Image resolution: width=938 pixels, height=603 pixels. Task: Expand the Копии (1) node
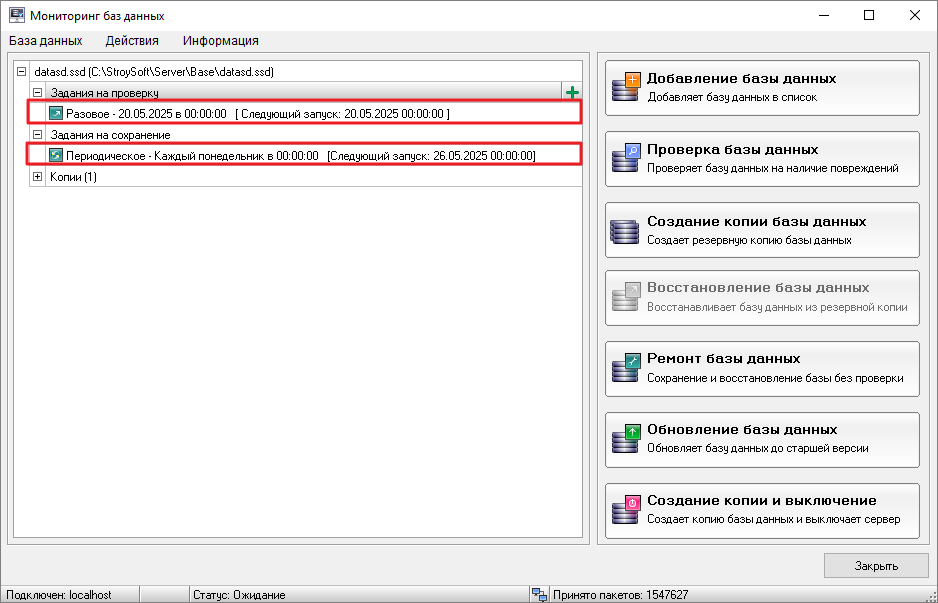[38, 177]
